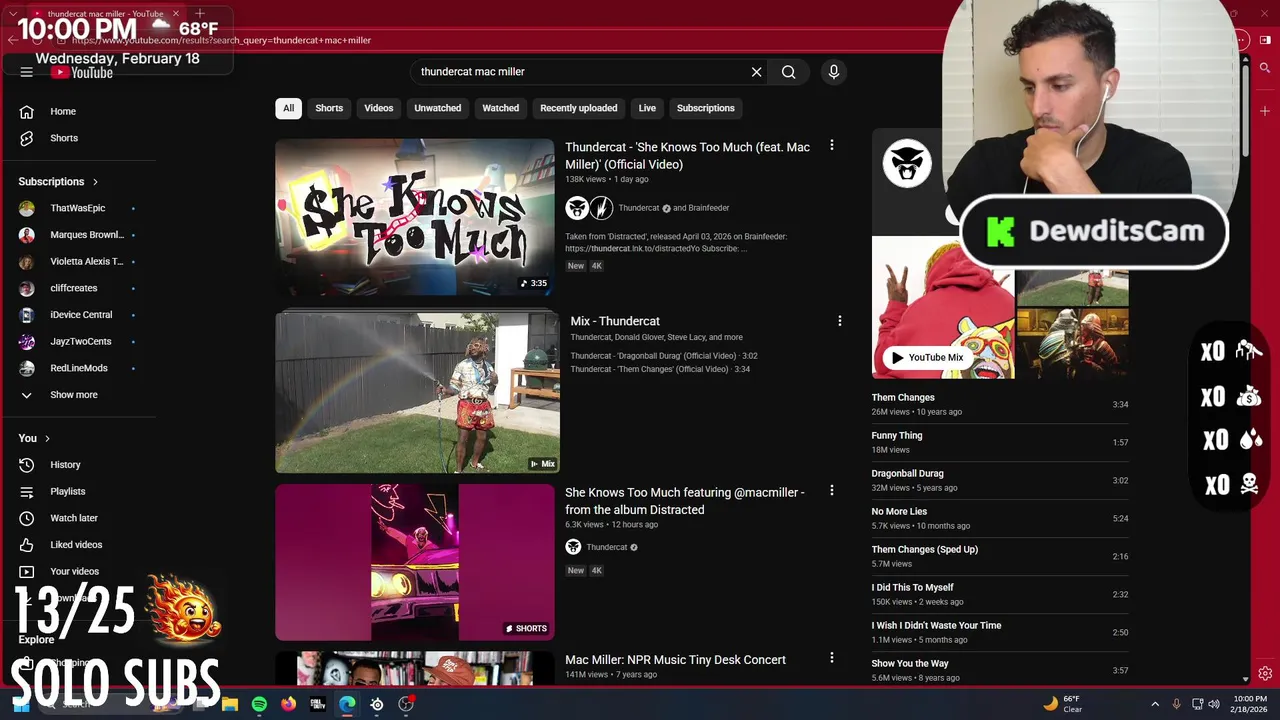Image resolution: width=1280 pixels, height=720 pixels.
Task: Select the Subscriptions filter chip
Action: 706,108
